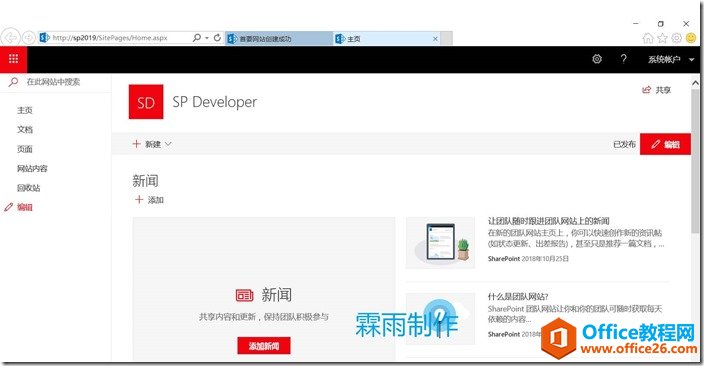This screenshot has height=366, width=704.
Task: Click the browser back arrow button
Action: pos(10,38)
